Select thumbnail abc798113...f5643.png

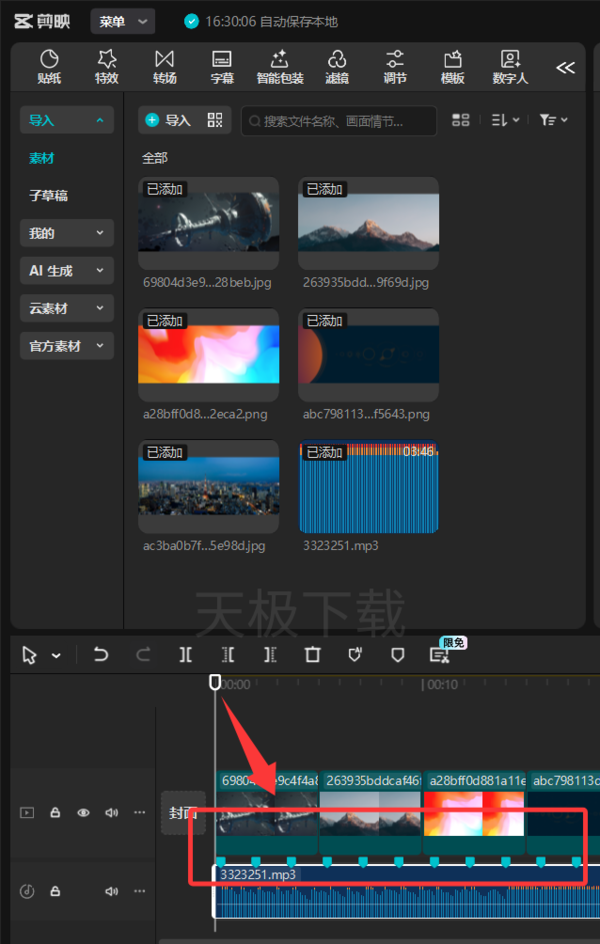(x=368, y=355)
